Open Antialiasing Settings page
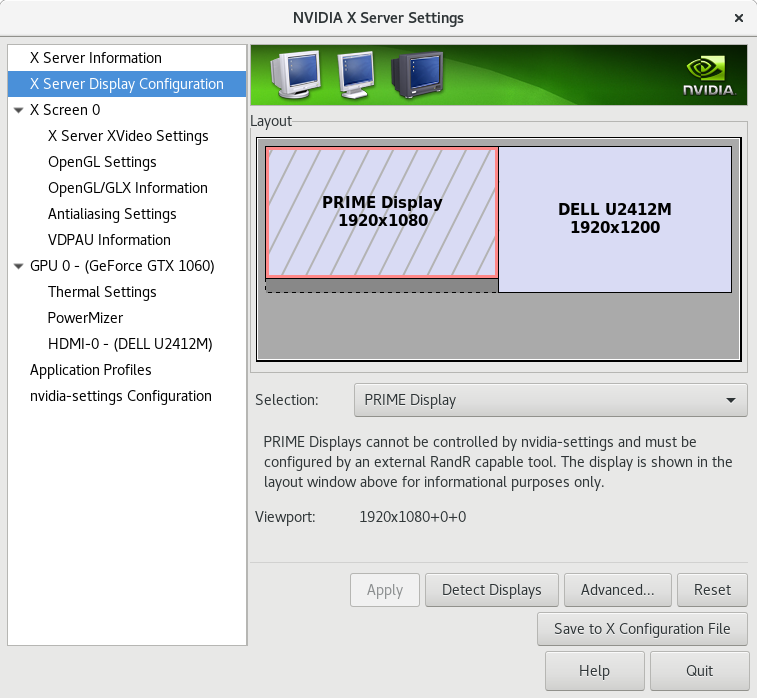 [x=112, y=214]
